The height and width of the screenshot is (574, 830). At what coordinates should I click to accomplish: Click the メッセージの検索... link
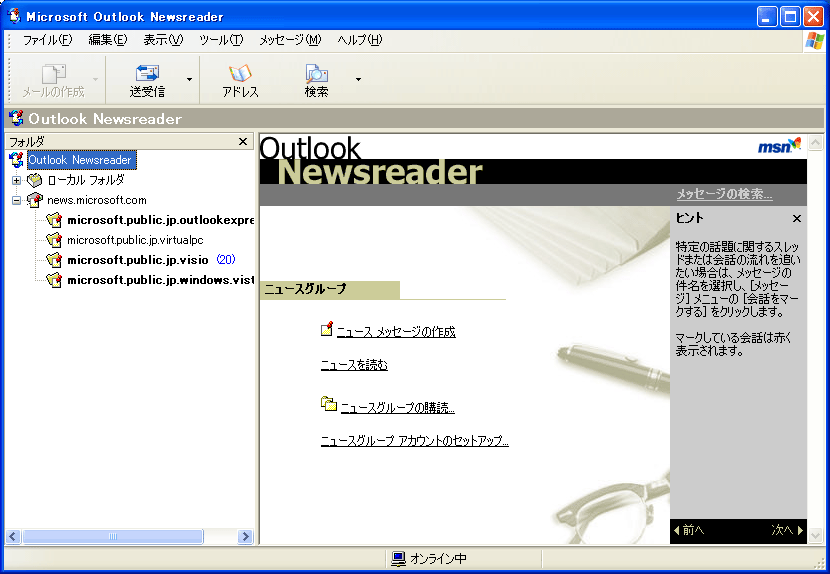[x=724, y=194]
